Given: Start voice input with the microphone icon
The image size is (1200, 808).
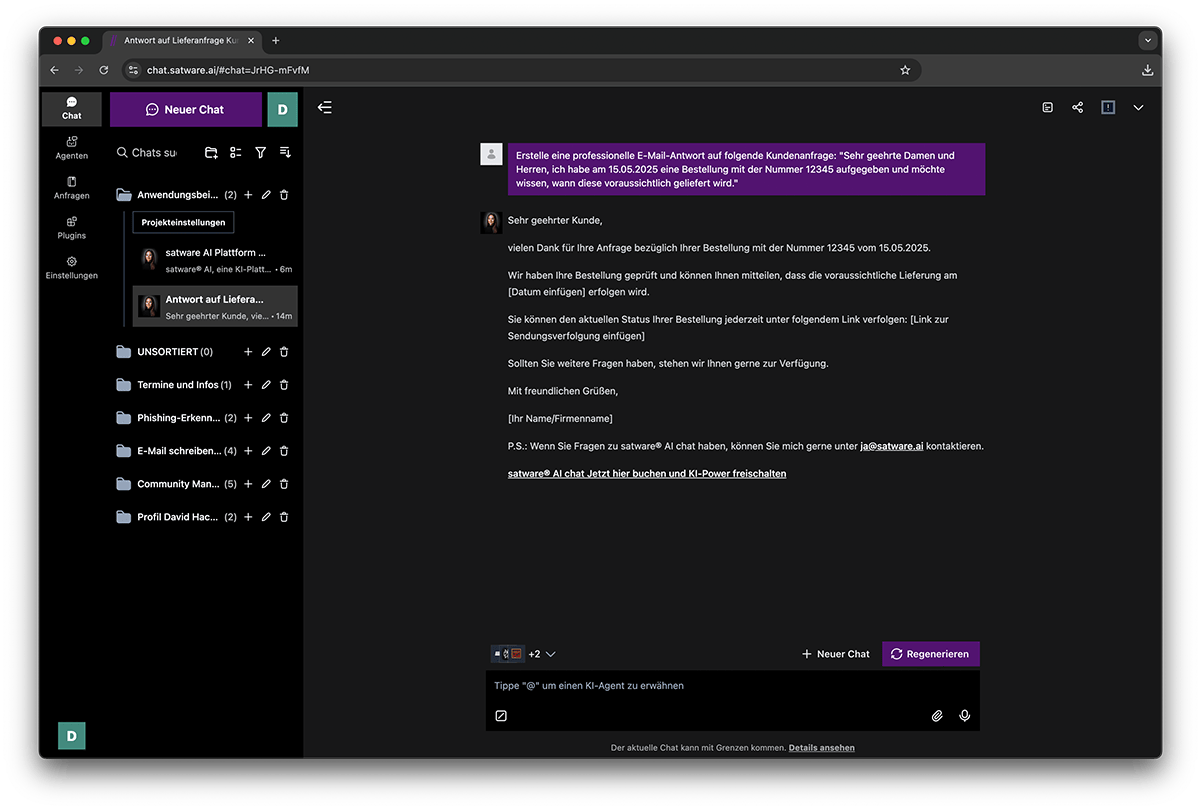Looking at the screenshot, I should (x=965, y=716).
